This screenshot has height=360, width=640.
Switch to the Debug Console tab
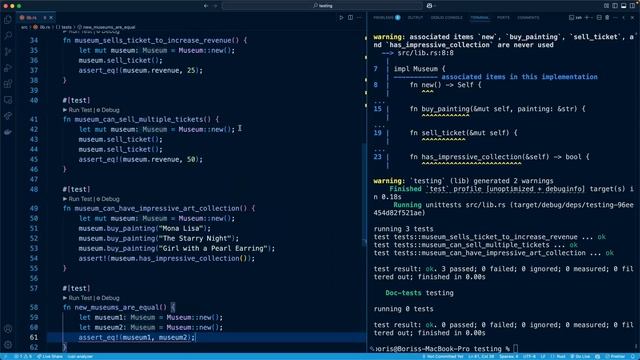(447, 18)
